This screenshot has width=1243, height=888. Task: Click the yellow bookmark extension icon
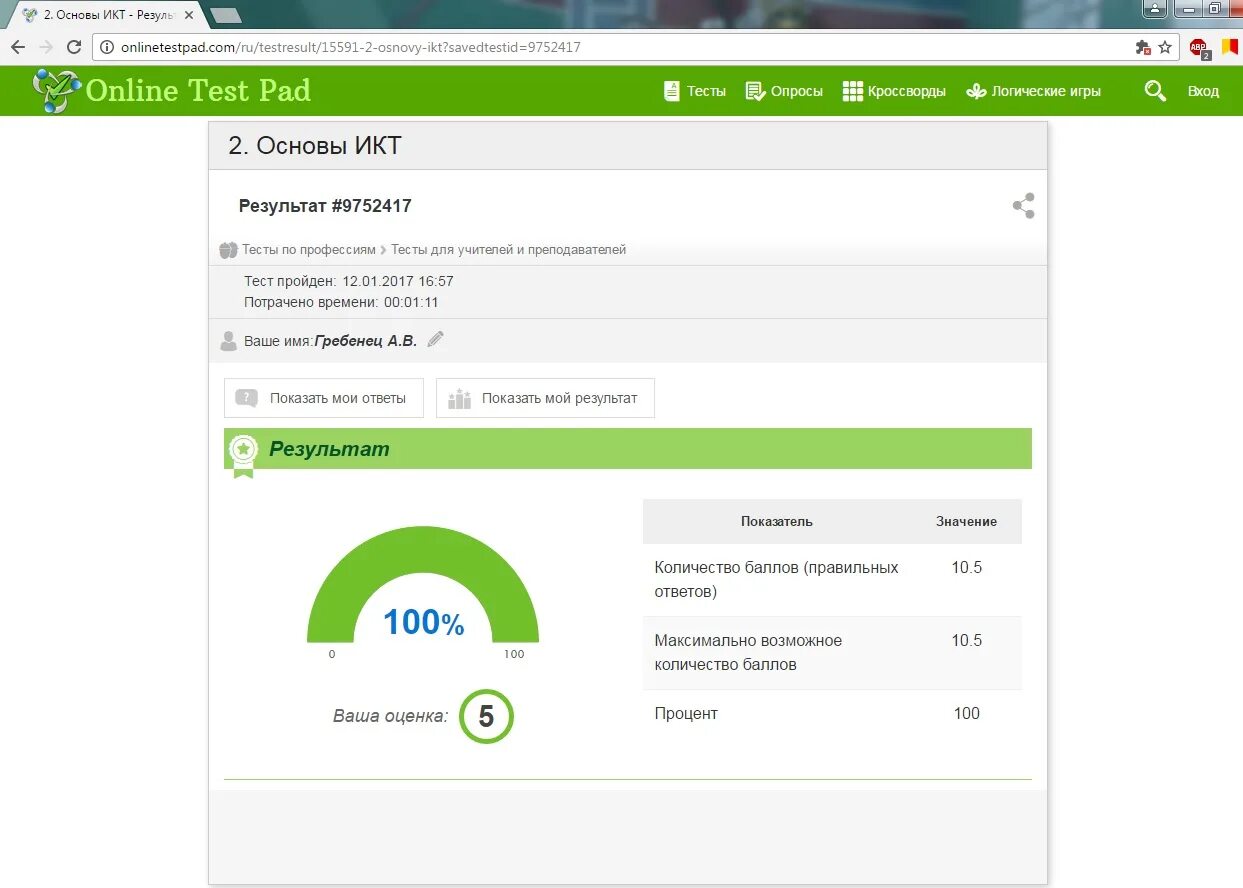(1230, 46)
